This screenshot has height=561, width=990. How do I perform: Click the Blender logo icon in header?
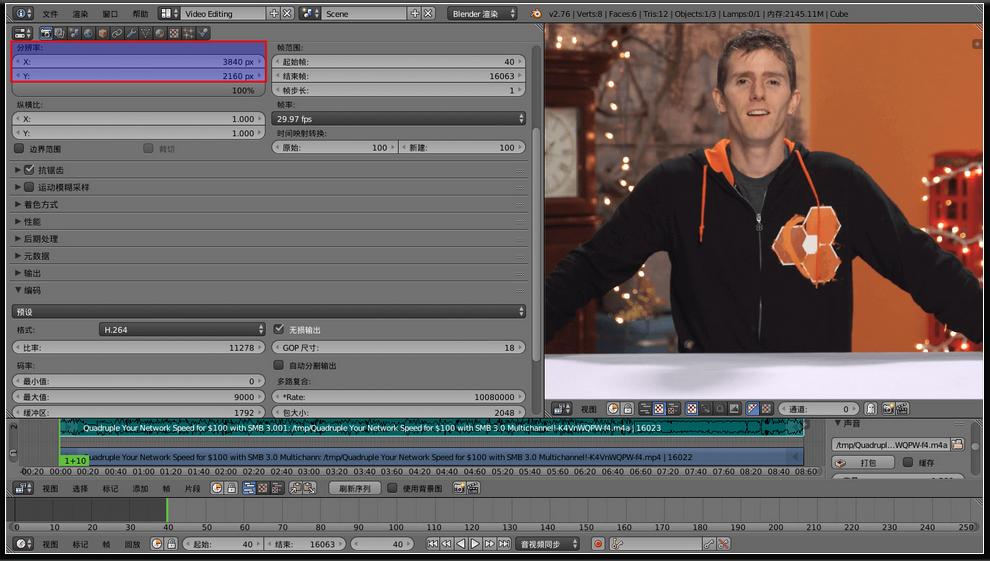pyautogui.click(x=536, y=13)
